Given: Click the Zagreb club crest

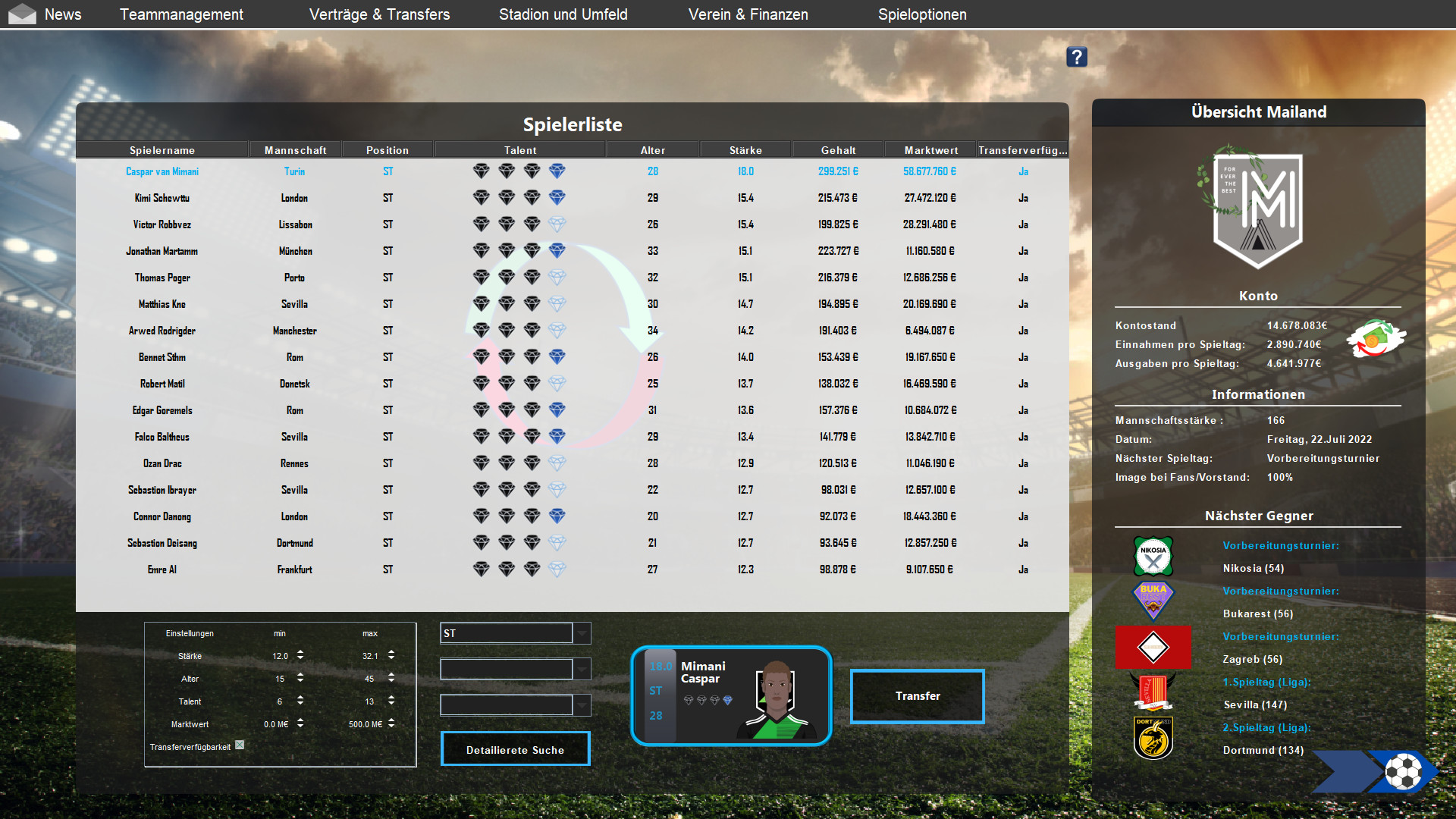Looking at the screenshot, I should [1153, 647].
